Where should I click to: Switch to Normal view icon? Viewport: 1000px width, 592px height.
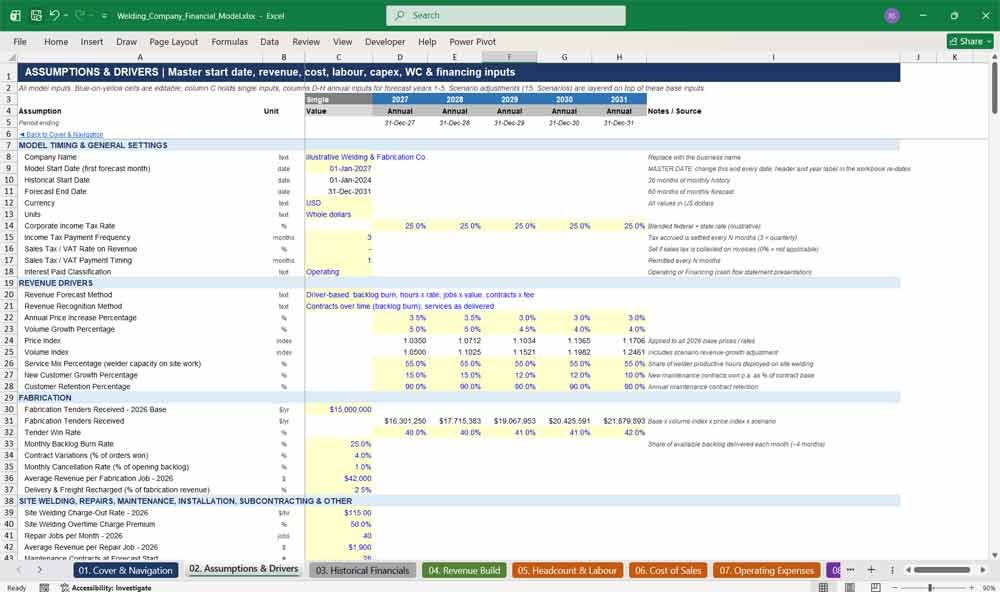[823, 587]
